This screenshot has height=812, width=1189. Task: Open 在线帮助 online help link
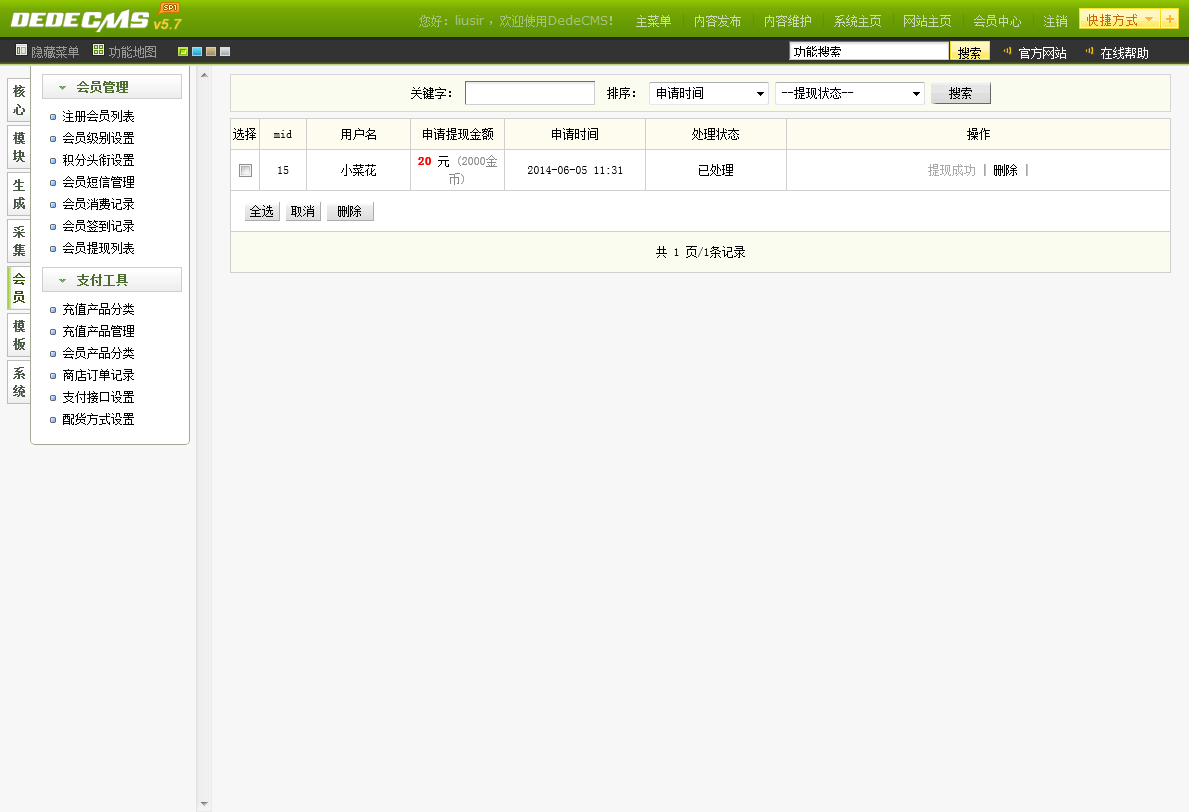click(x=1124, y=53)
